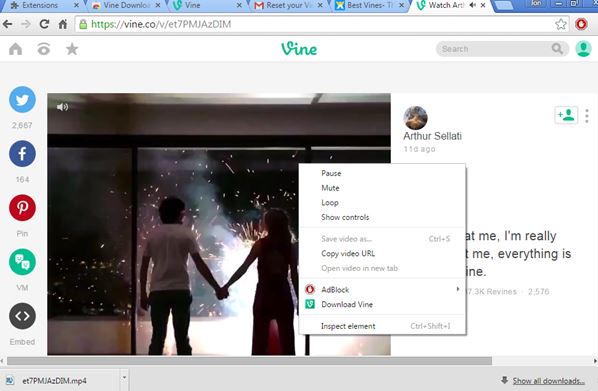Click the horizontal page scrollbar

249,361
